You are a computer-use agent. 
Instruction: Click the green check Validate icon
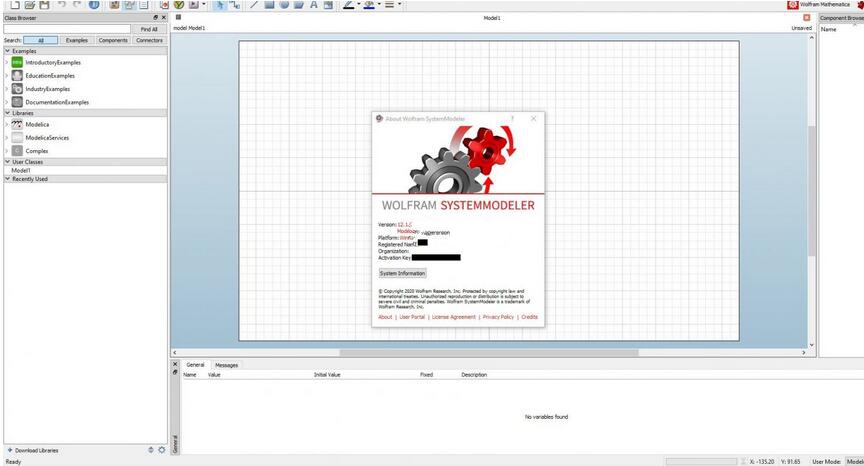(x=179, y=4)
